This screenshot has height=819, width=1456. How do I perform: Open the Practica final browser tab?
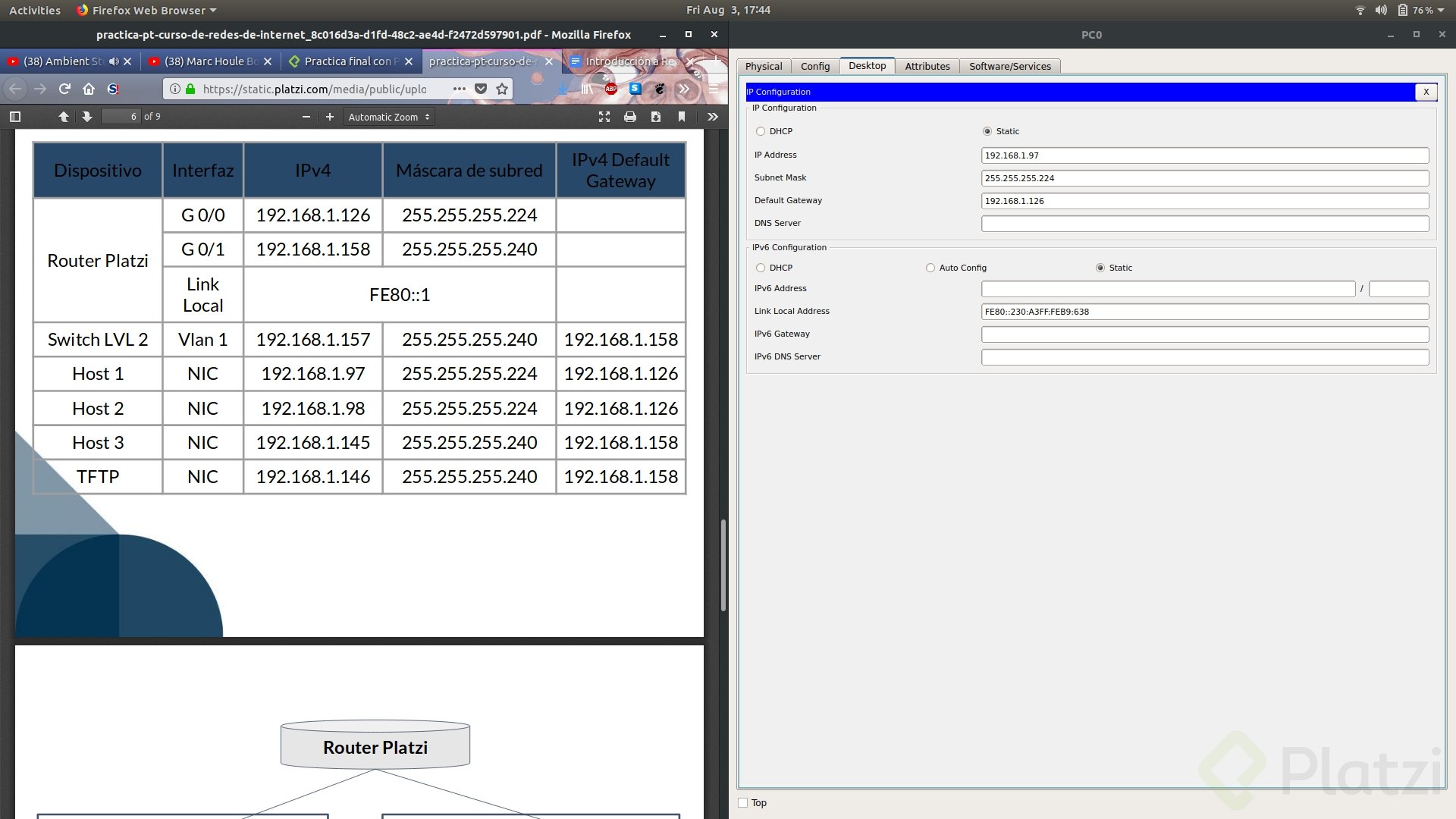coord(347,61)
